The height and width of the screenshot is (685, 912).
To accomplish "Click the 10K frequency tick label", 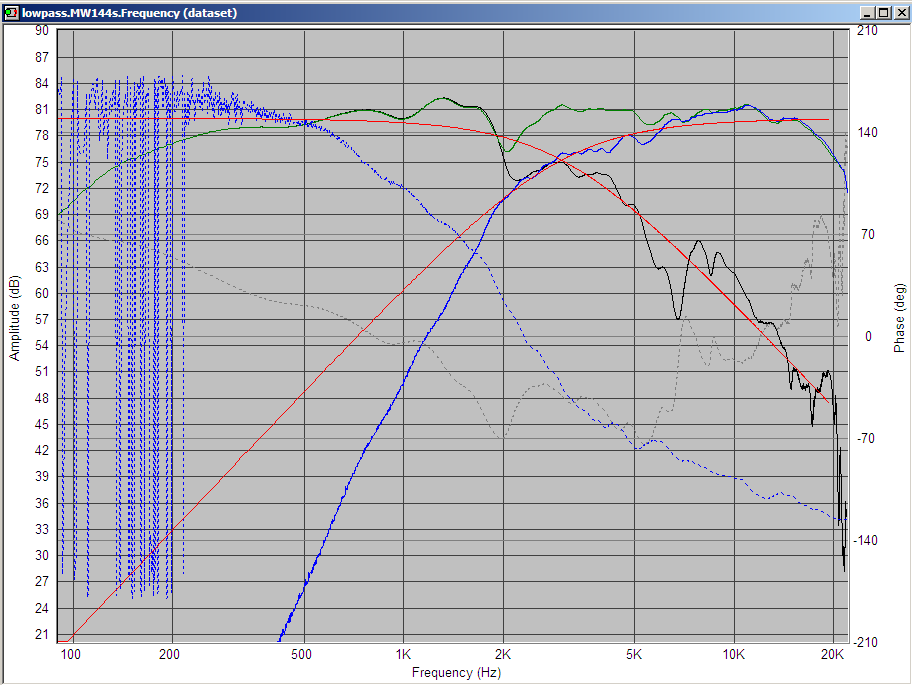I will coord(733,655).
